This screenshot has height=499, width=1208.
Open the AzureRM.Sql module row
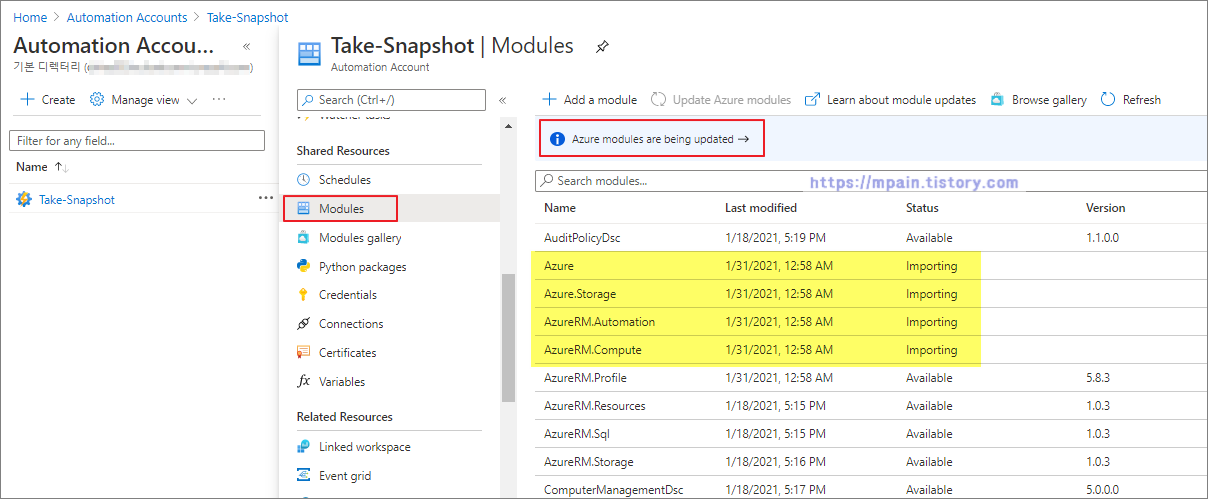pyautogui.click(x=869, y=434)
